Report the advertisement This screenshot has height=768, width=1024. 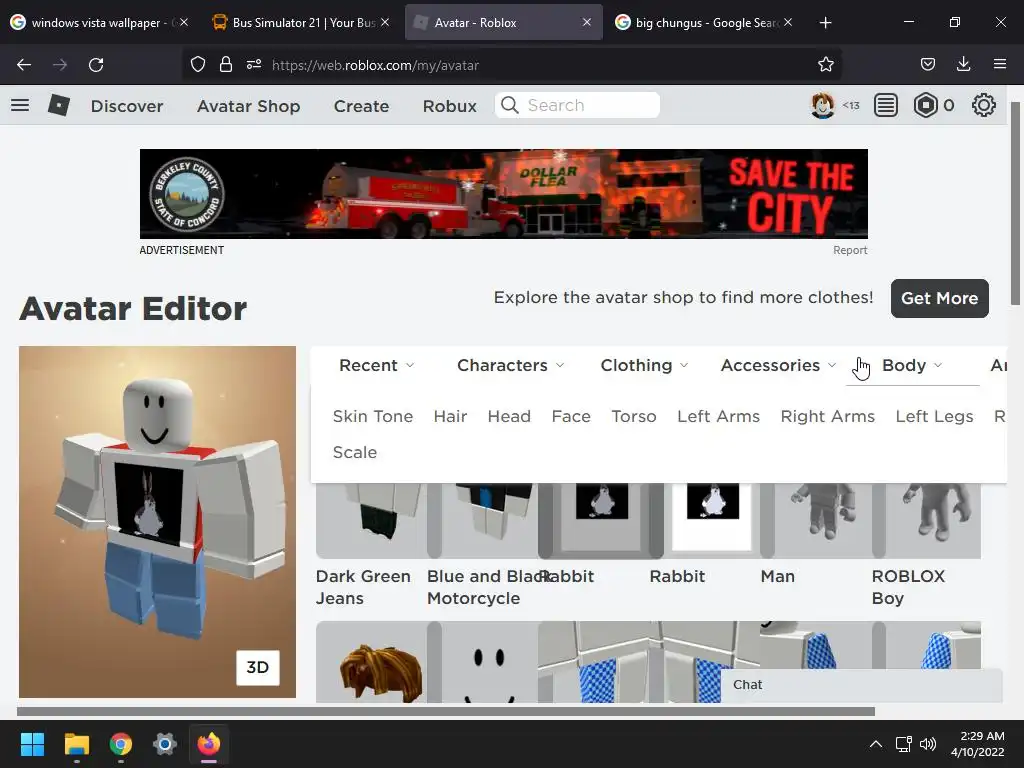point(850,250)
